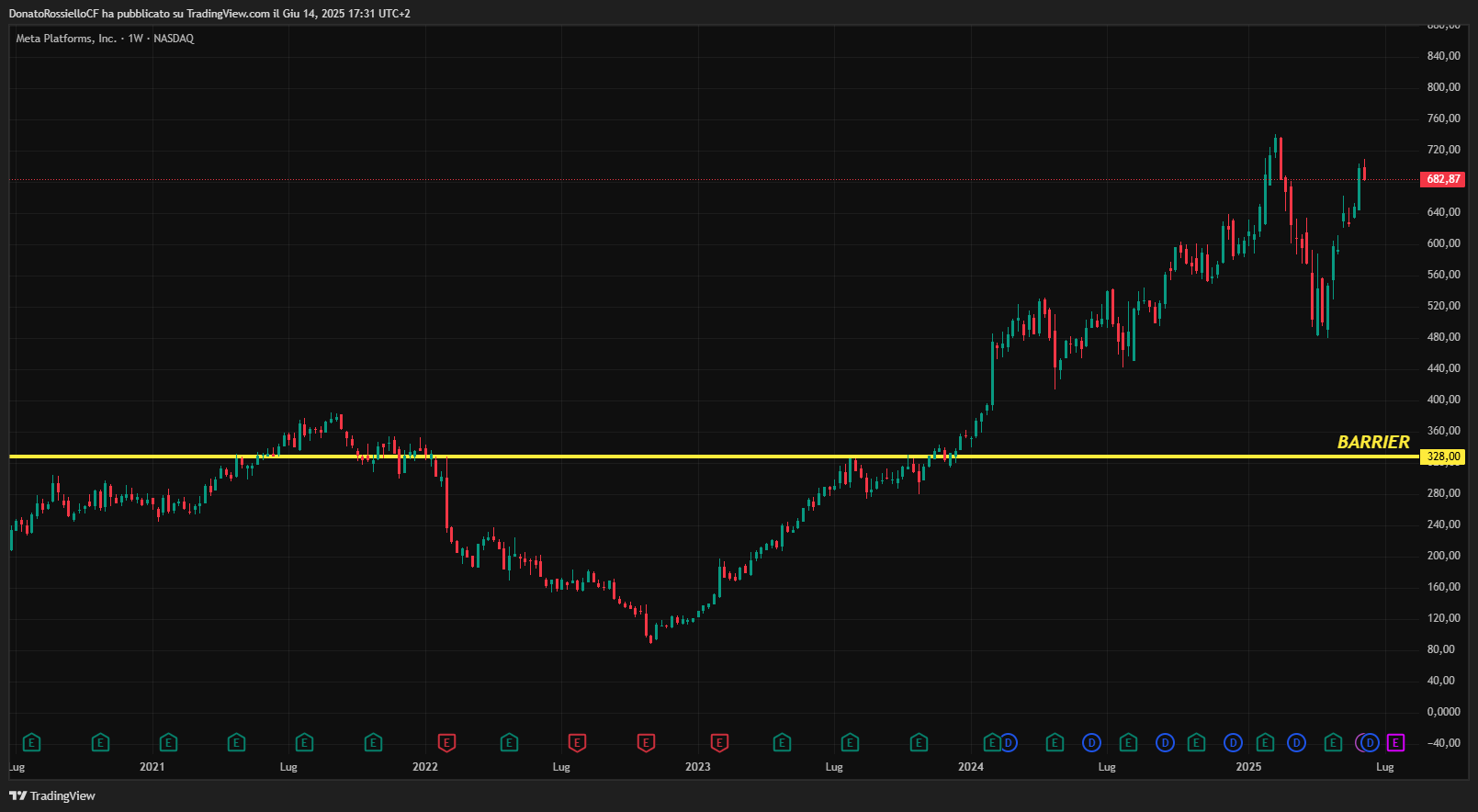Click the −40,00 price axis label
Viewport: 1478px width, 812px height.
point(1443,743)
